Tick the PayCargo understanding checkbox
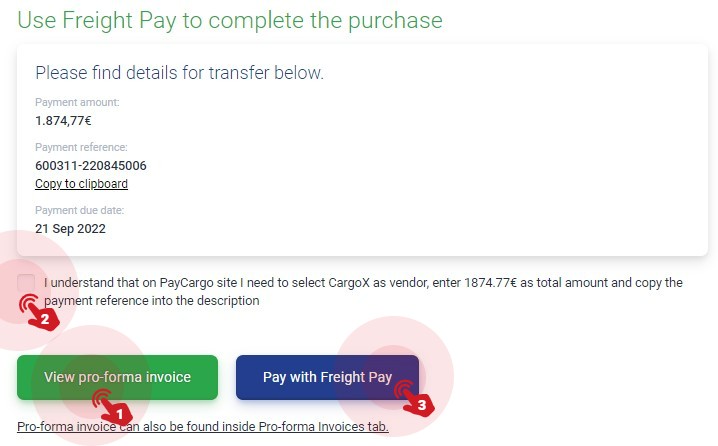 pyautogui.click(x=26, y=283)
